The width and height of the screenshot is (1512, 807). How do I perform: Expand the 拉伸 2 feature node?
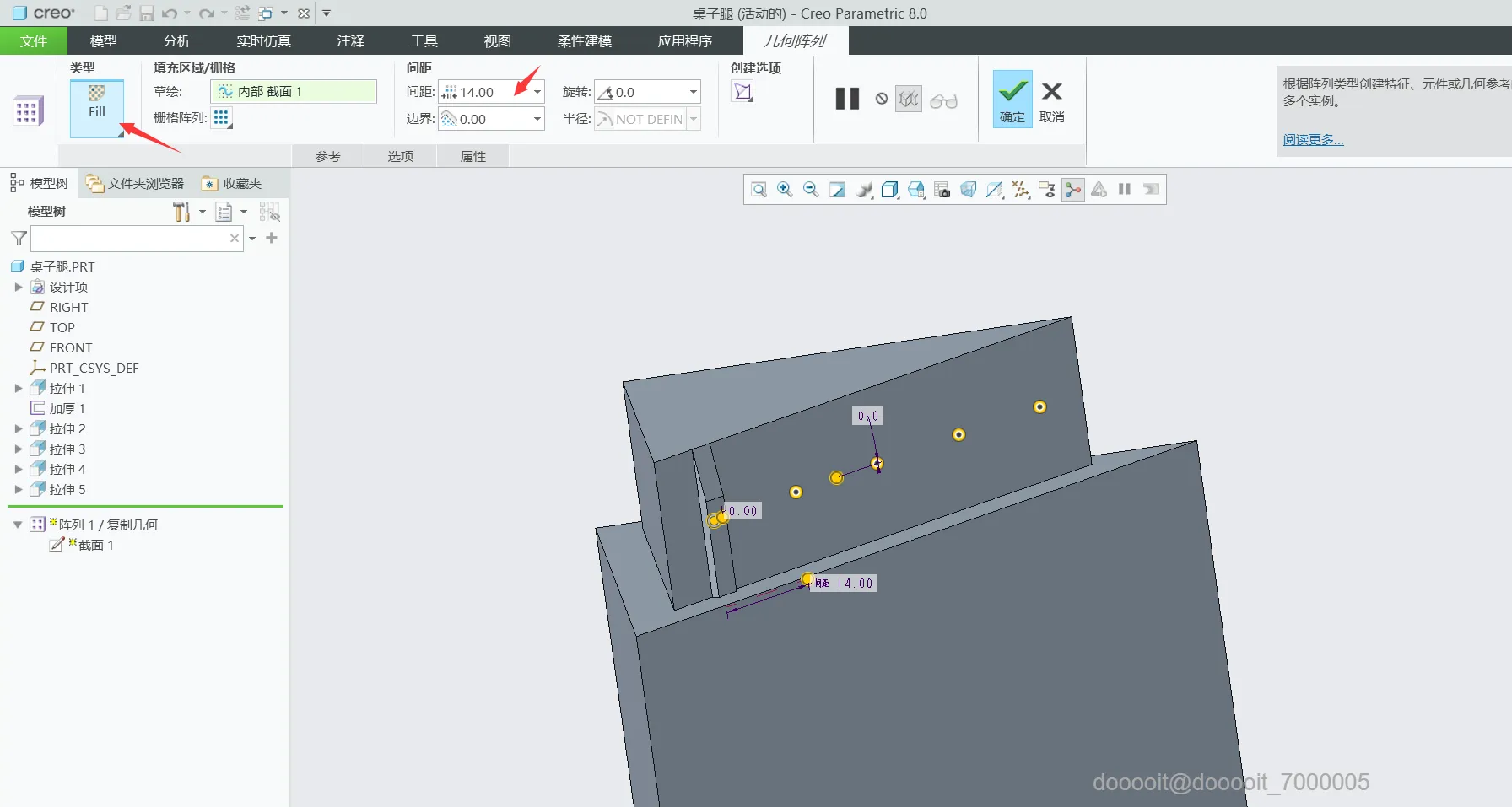pos(19,428)
